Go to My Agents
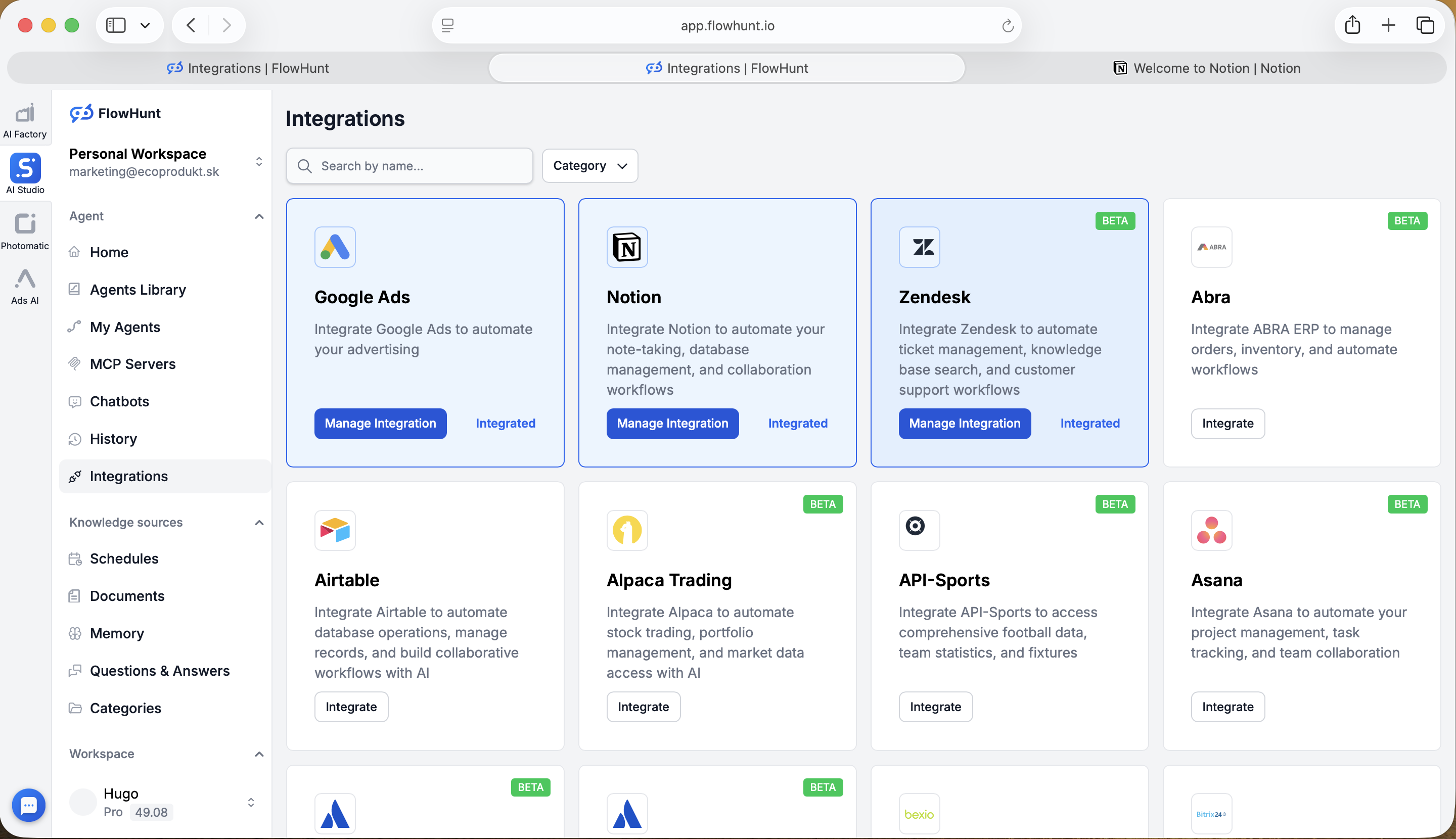The height and width of the screenshot is (839, 1456). point(164,328)
